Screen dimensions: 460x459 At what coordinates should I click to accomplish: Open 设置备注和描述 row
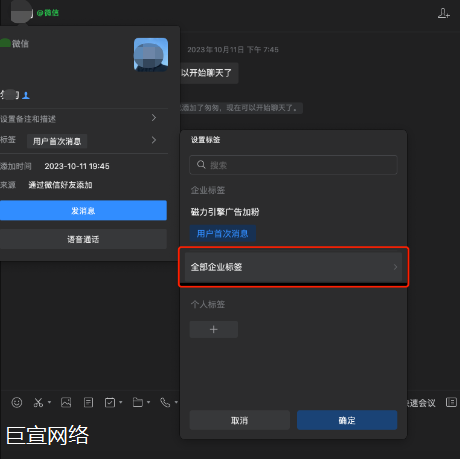point(83,118)
